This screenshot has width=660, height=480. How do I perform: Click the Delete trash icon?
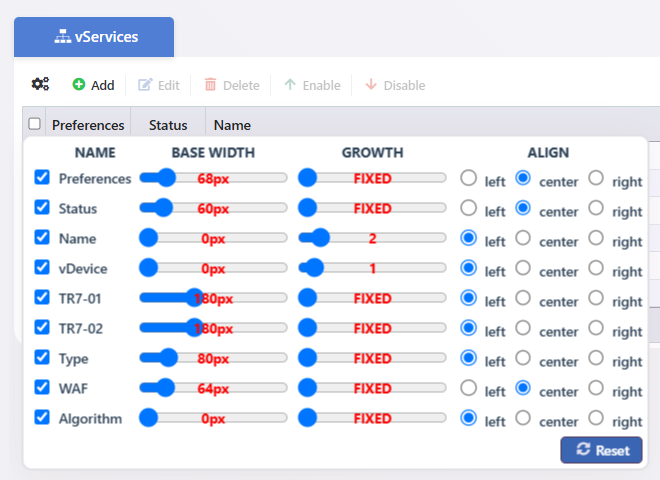210,85
